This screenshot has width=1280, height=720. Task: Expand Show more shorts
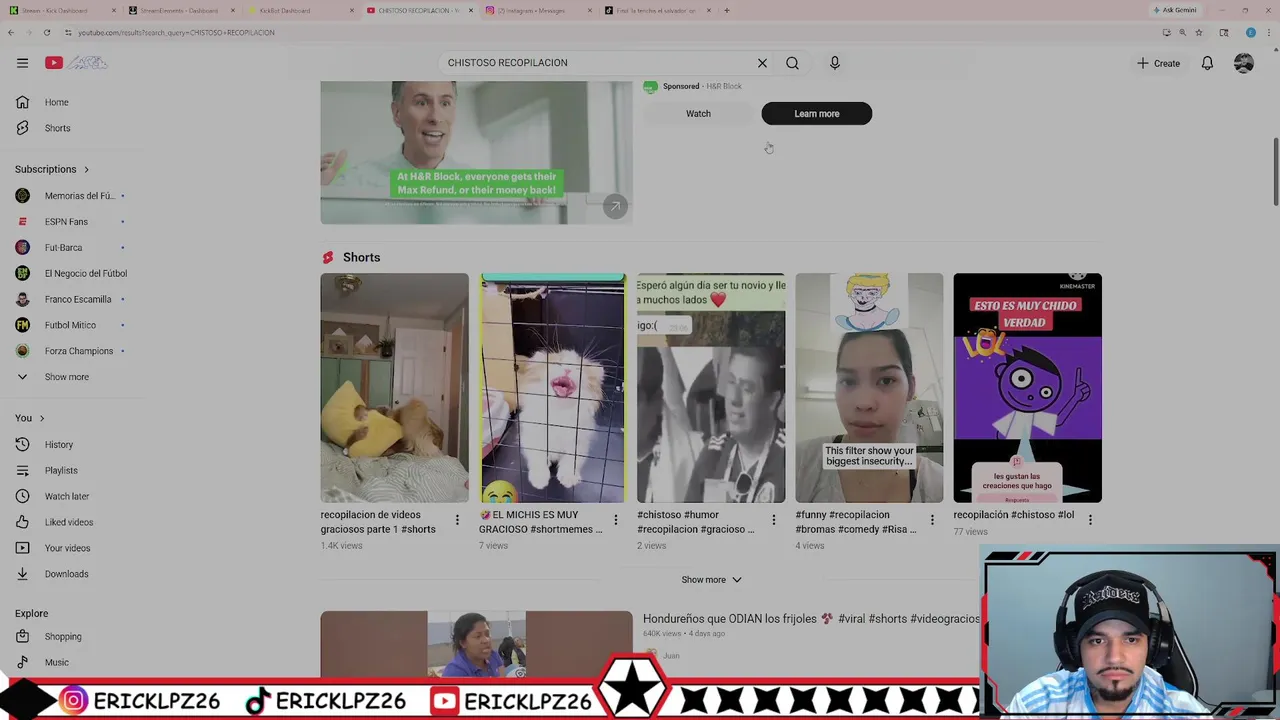711,580
